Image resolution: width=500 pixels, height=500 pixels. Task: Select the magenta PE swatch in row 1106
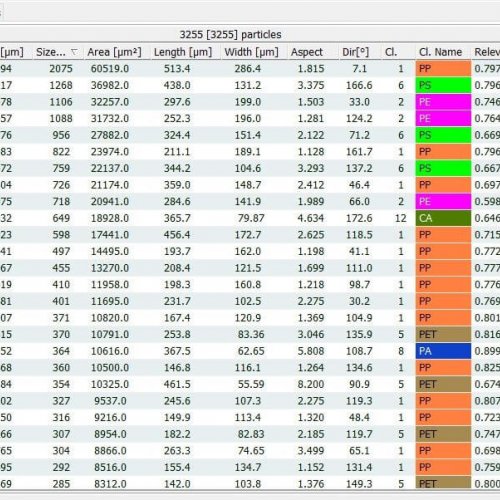(x=443, y=102)
